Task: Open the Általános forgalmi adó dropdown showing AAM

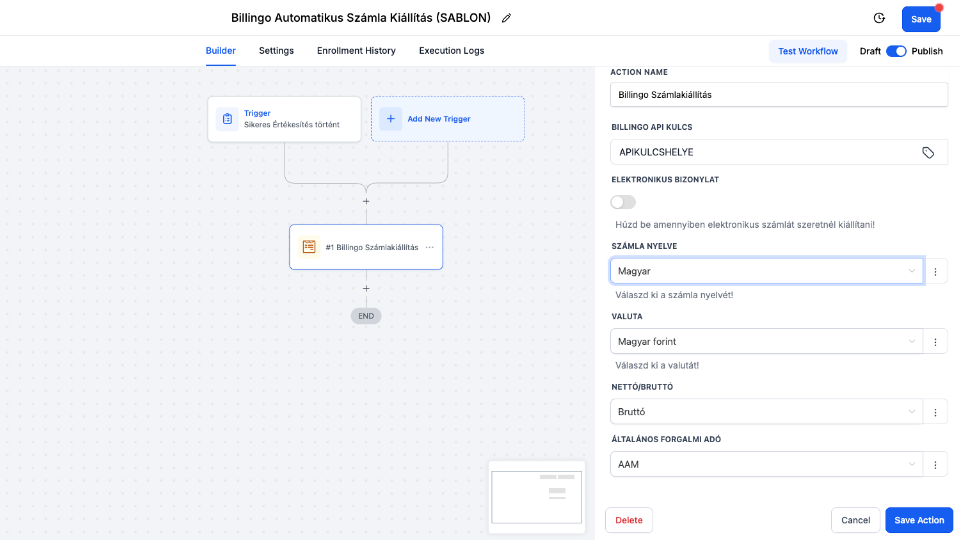Action: (x=767, y=465)
